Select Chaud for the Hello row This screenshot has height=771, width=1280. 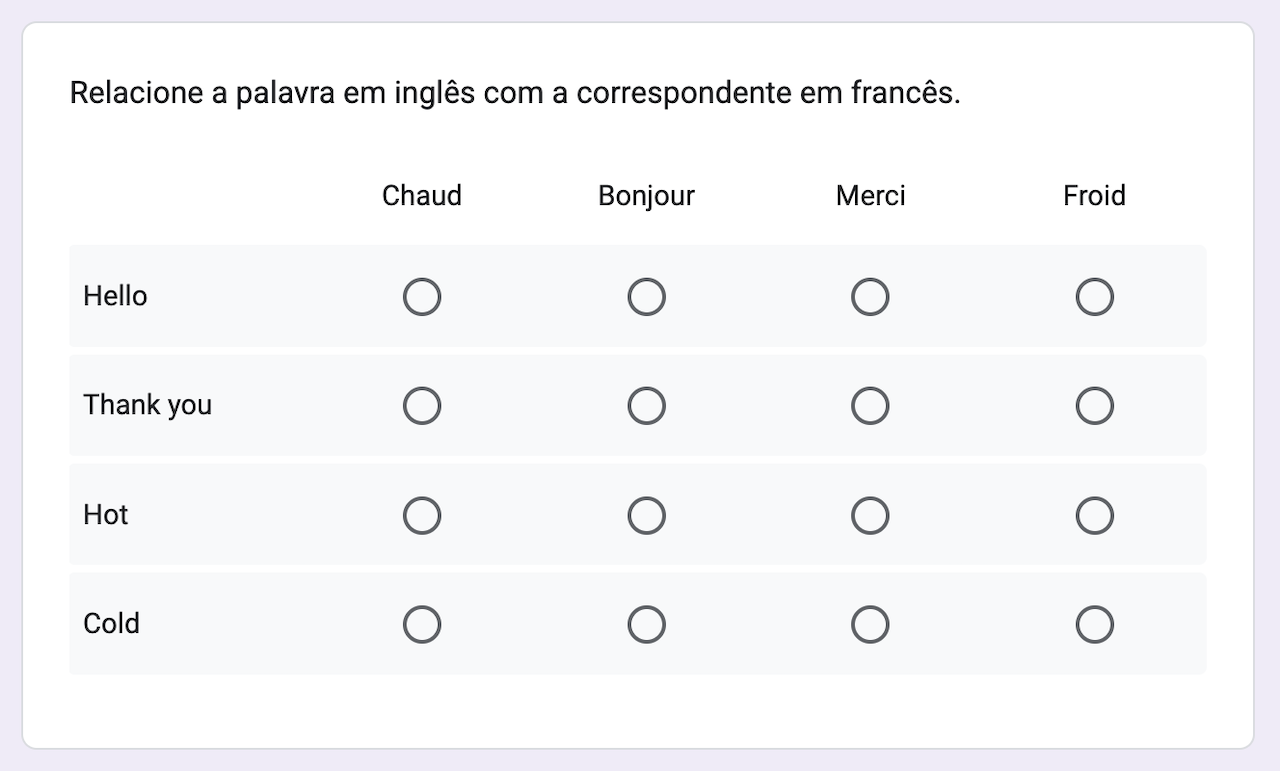422,297
